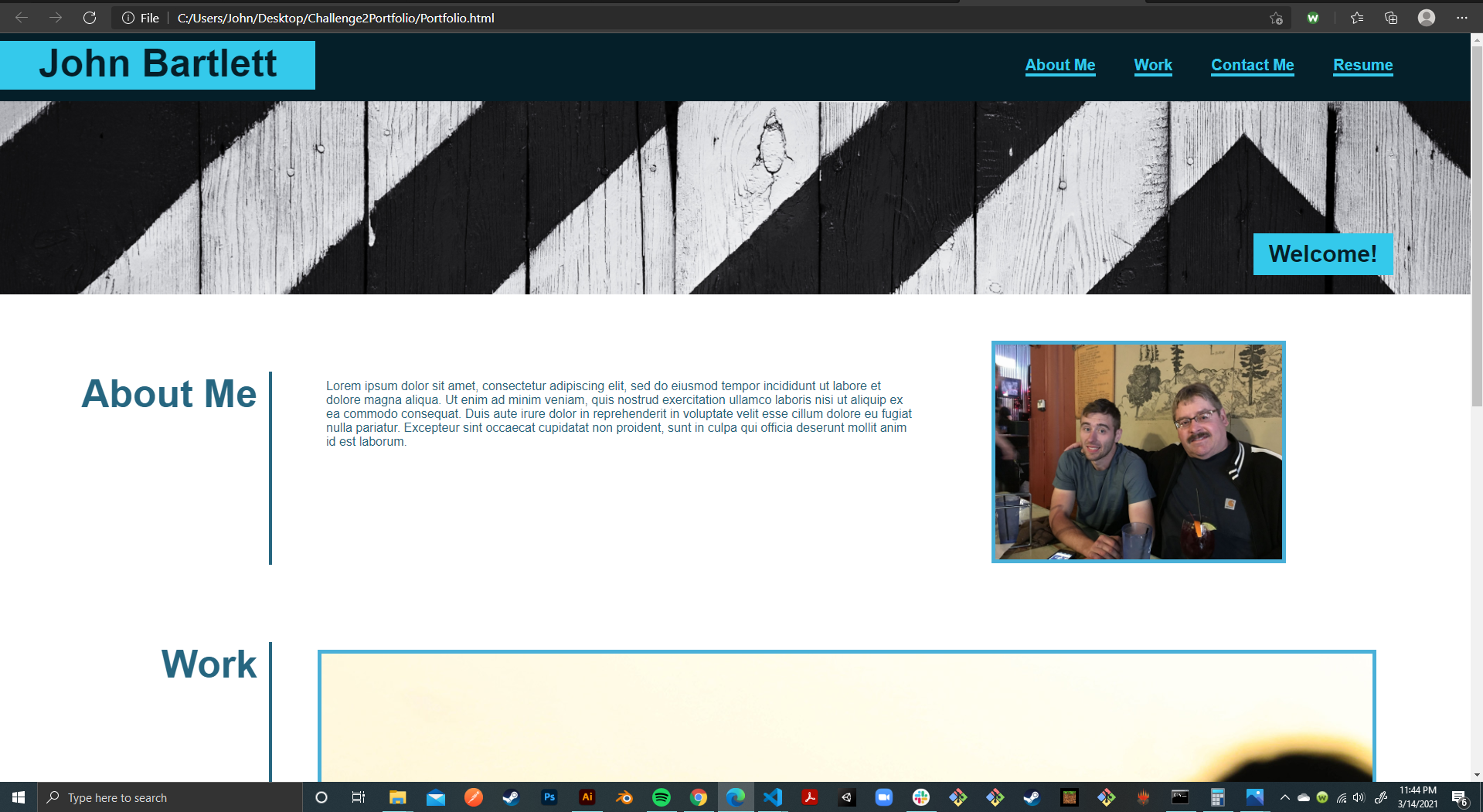Open the Zoom app
This screenshot has width=1483, height=812.
point(883,797)
